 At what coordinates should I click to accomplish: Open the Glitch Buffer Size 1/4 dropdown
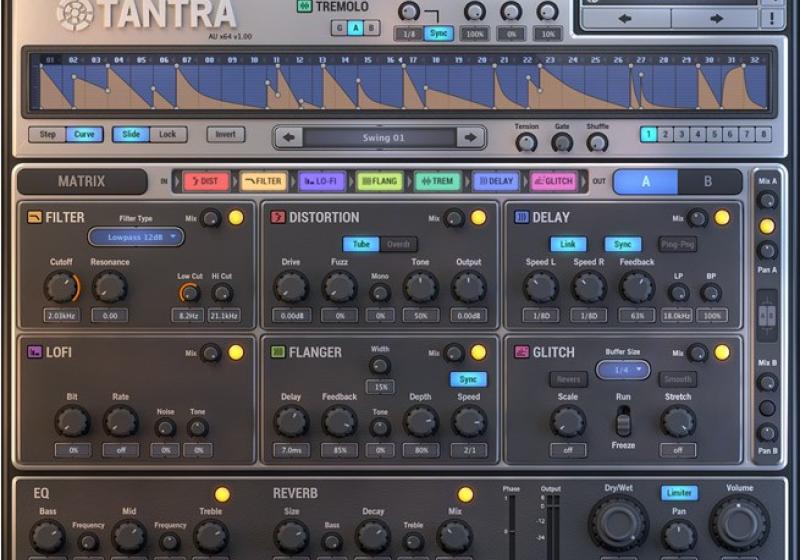coord(622,370)
